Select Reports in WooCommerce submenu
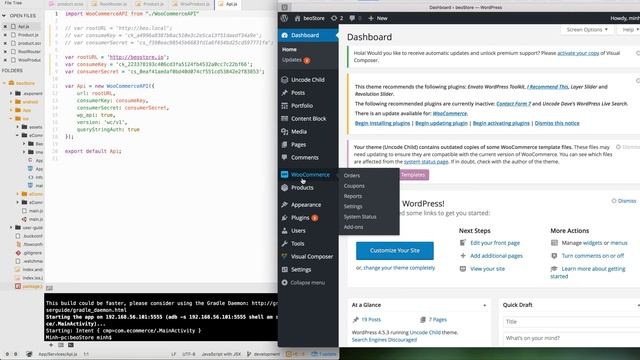The image size is (640, 360). [x=353, y=196]
